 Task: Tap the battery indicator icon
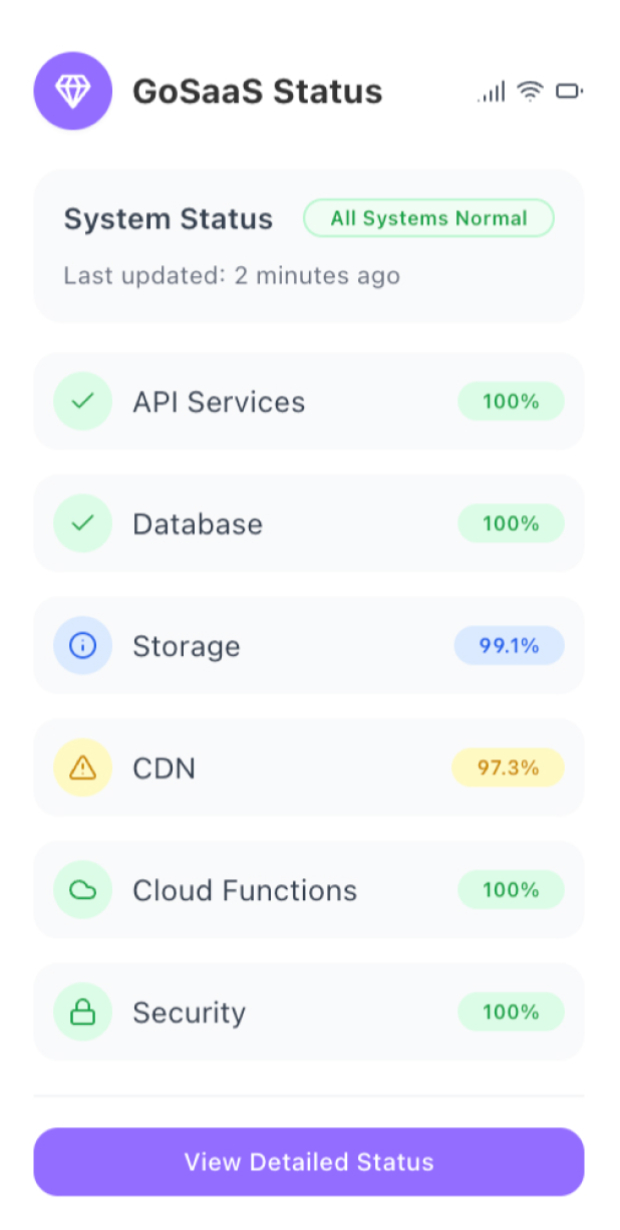569,92
